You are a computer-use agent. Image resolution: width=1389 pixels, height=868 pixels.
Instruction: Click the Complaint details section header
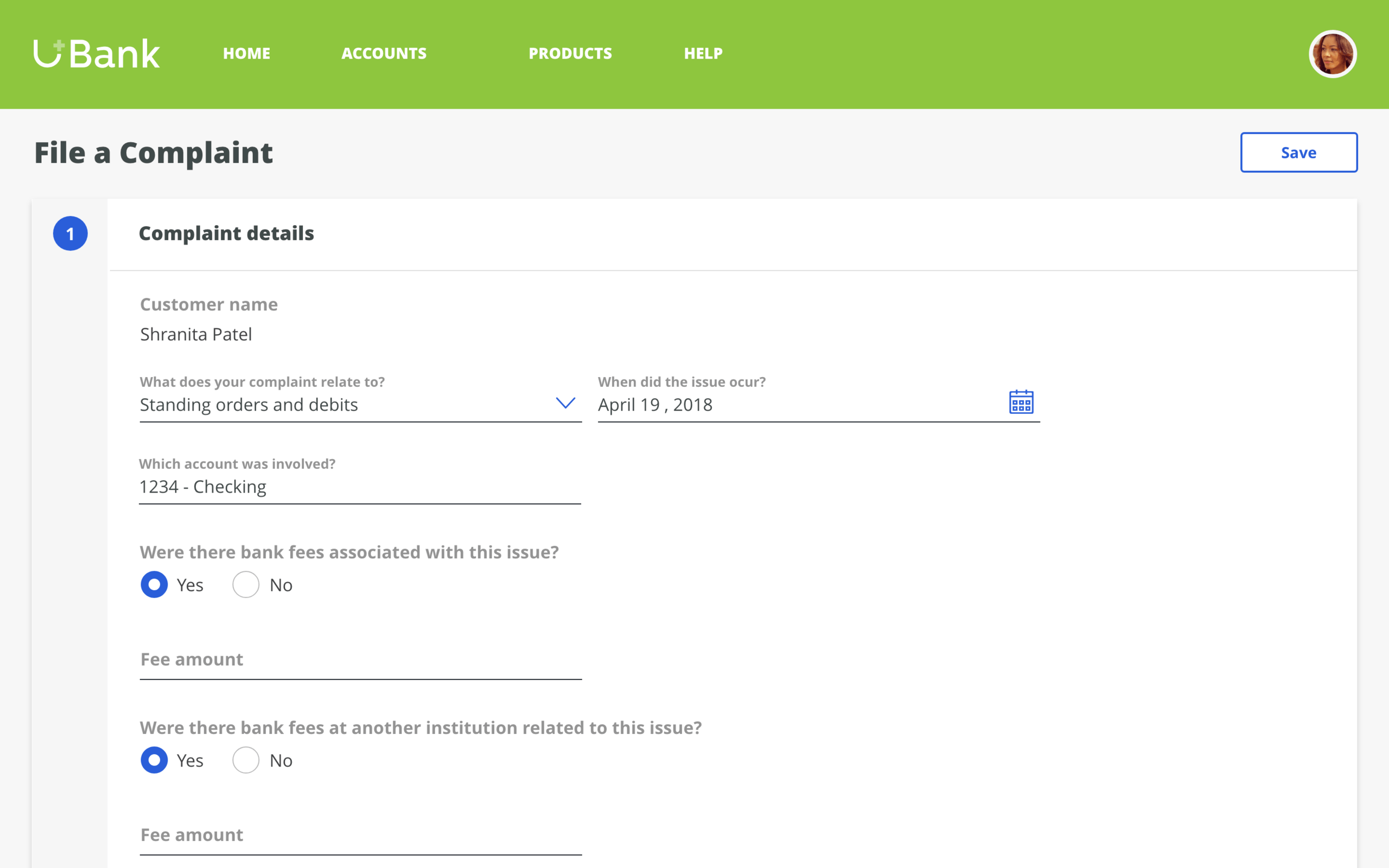pyautogui.click(x=226, y=234)
